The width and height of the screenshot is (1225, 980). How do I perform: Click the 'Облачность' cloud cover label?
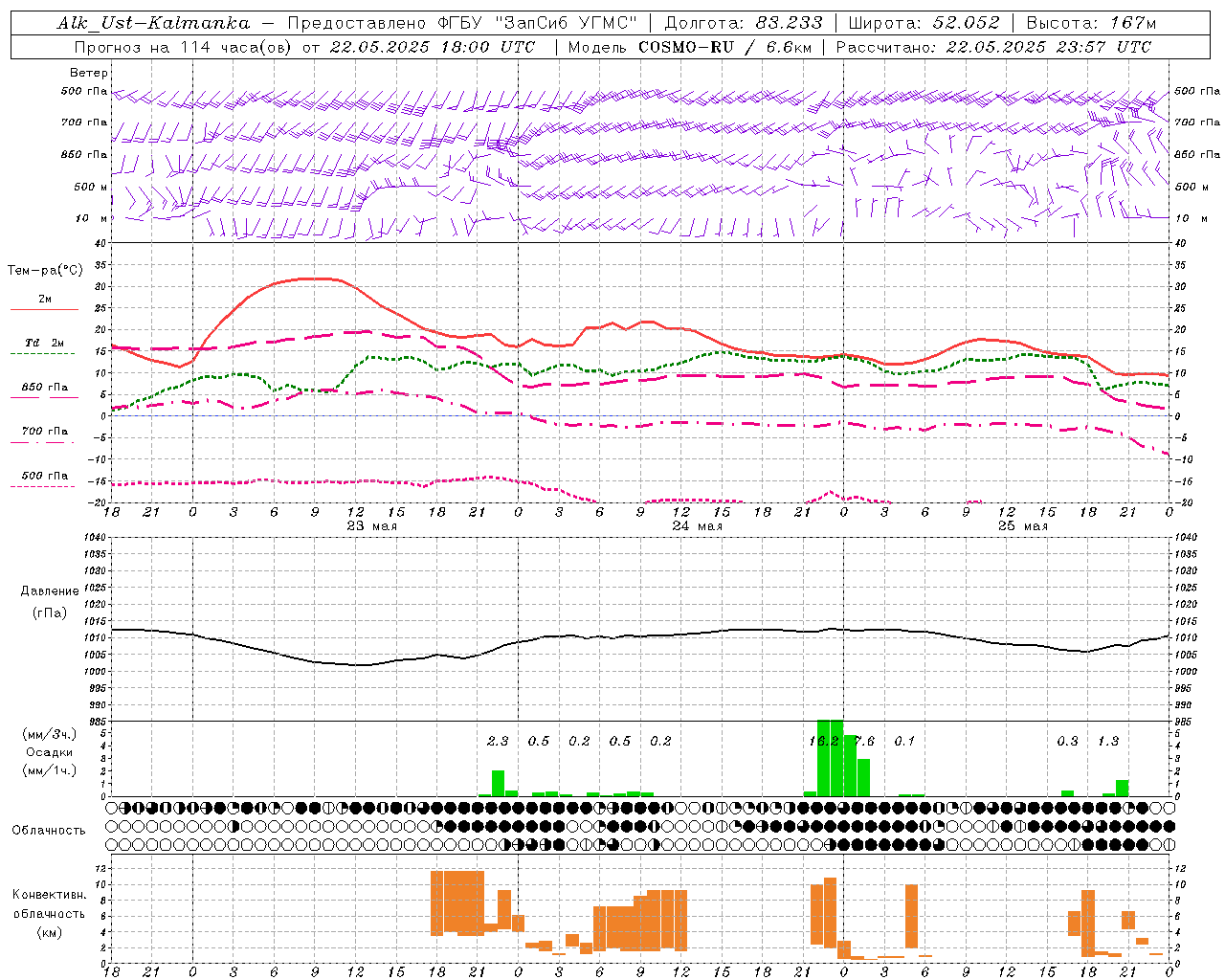pyautogui.click(x=49, y=831)
